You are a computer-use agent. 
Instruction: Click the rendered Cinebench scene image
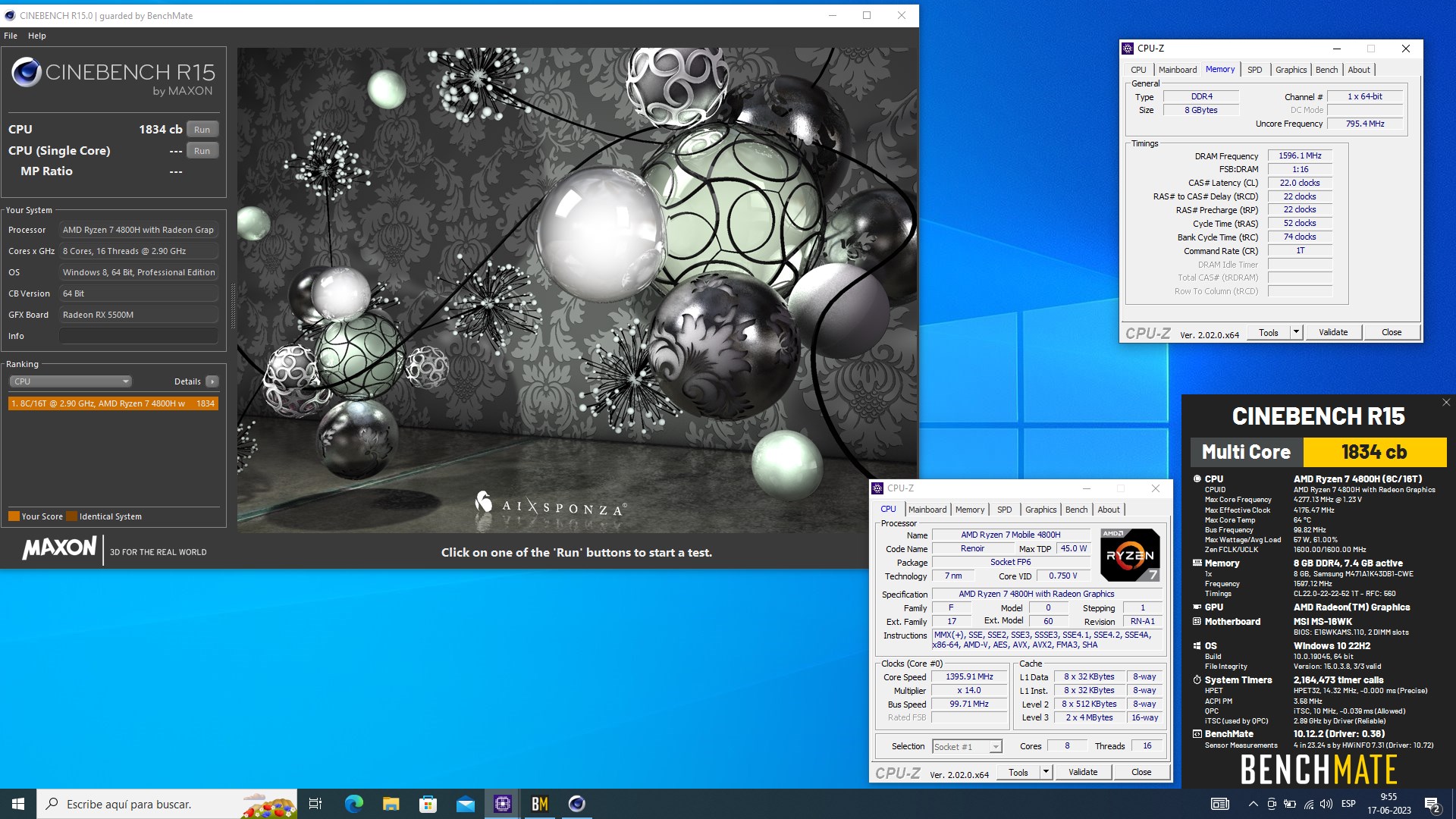click(x=576, y=290)
